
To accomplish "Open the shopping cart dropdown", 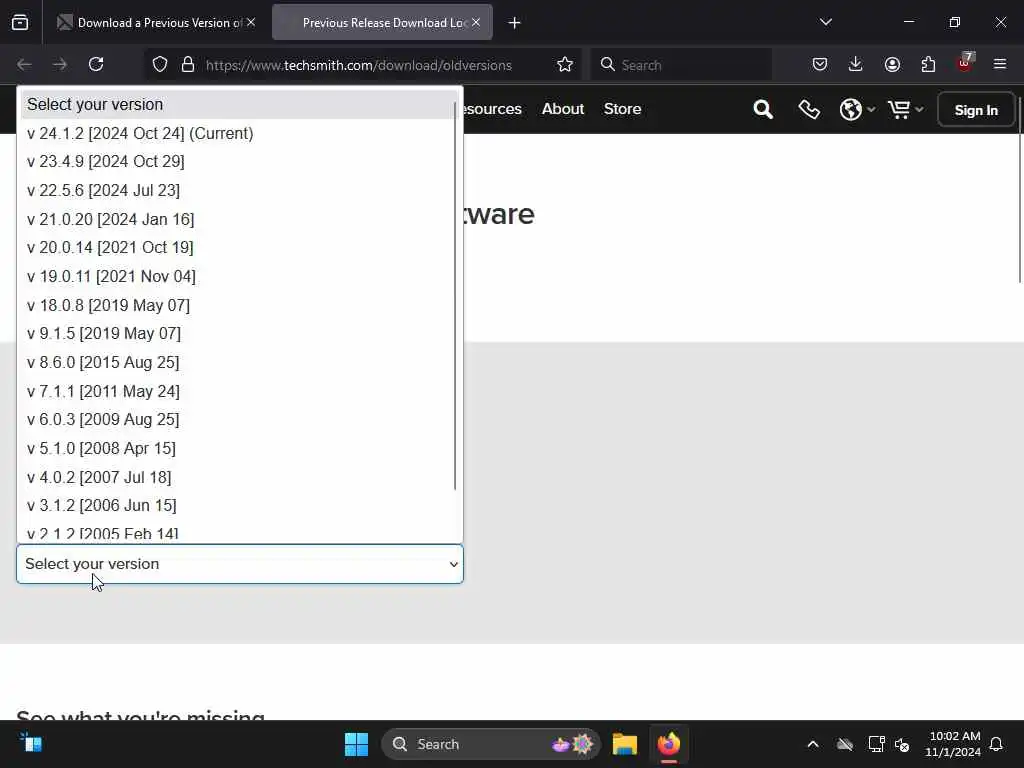I will pyautogui.click(x=905, y=110).
